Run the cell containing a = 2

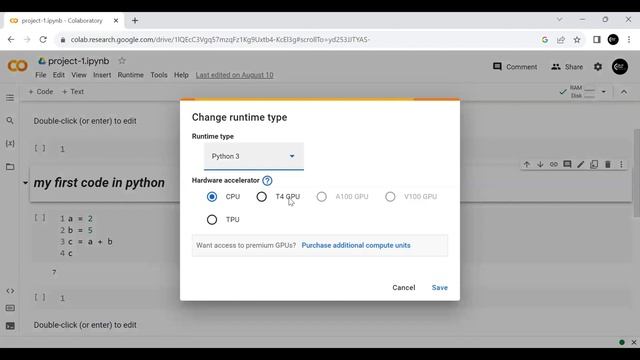(40, 218)
